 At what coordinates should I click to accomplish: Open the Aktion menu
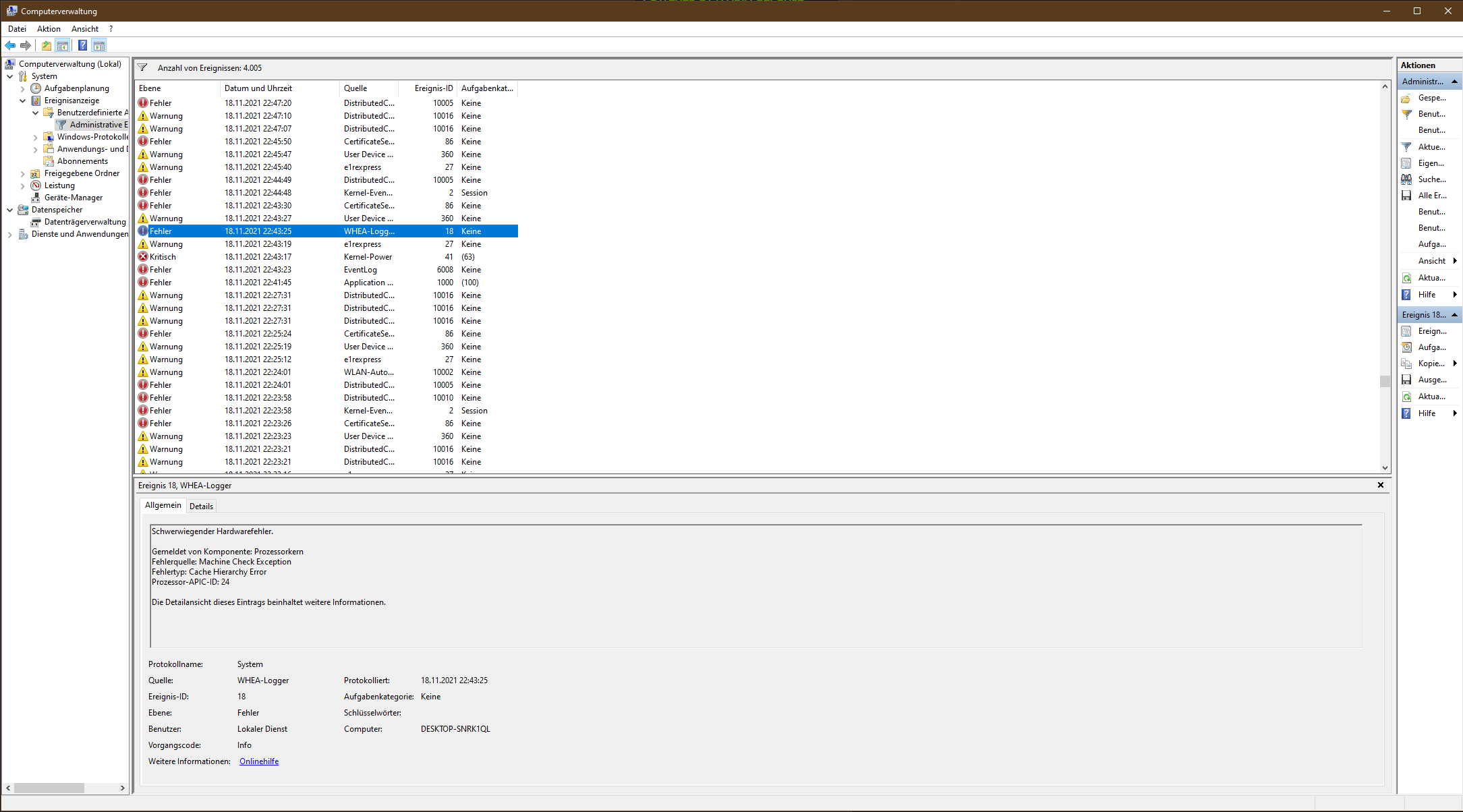49,29
